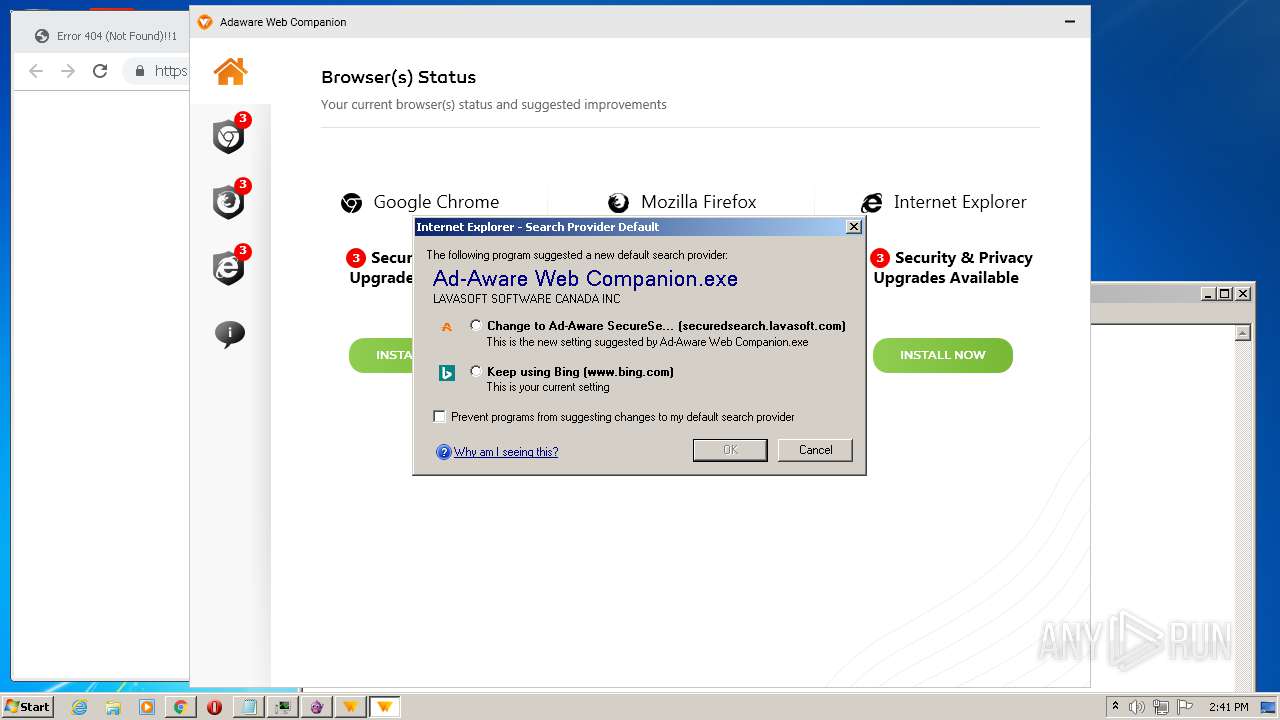Open the Chrome shield sidebar icon
Image resolution: width=1280 pixels, height=720 pixels.
[229, 136]
